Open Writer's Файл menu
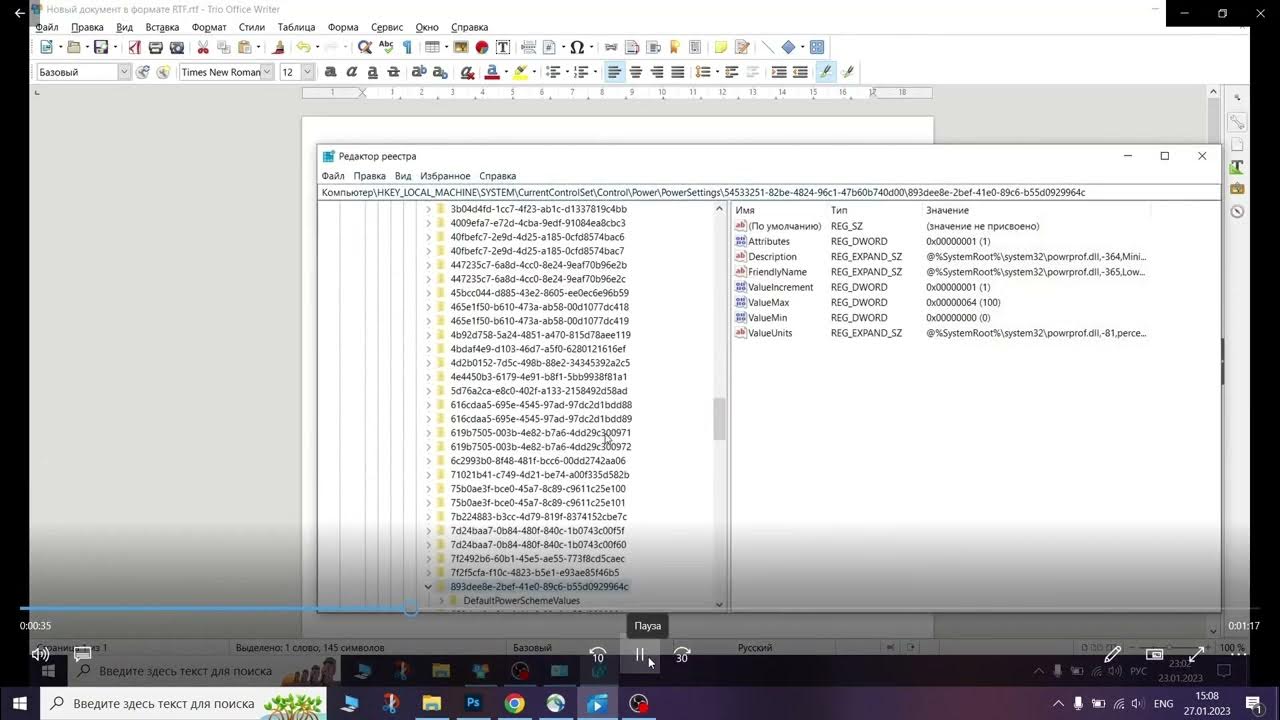The image size is (1280, 720). (47, 27)
